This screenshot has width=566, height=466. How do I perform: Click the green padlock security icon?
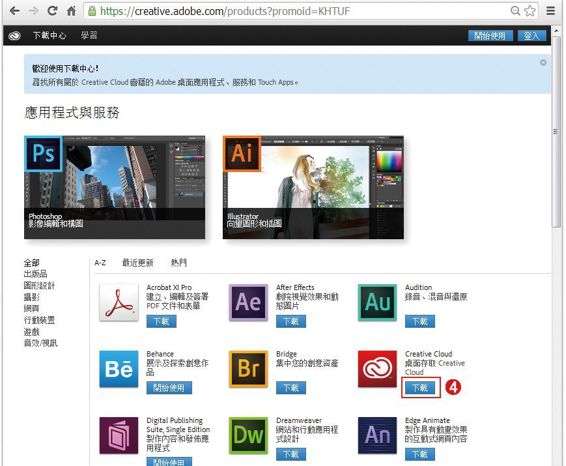tap(92, 11)
